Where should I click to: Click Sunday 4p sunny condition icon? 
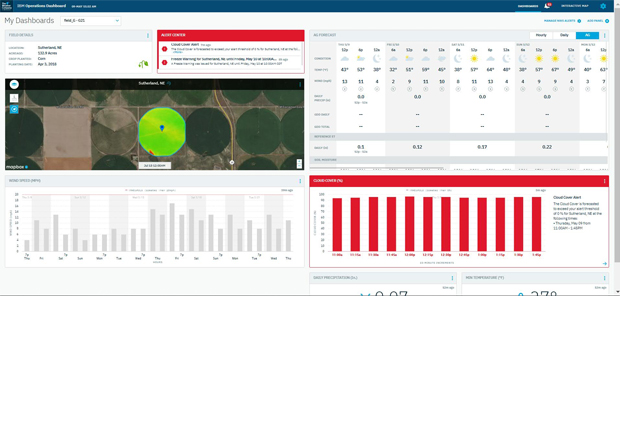(x=555, y=59)
